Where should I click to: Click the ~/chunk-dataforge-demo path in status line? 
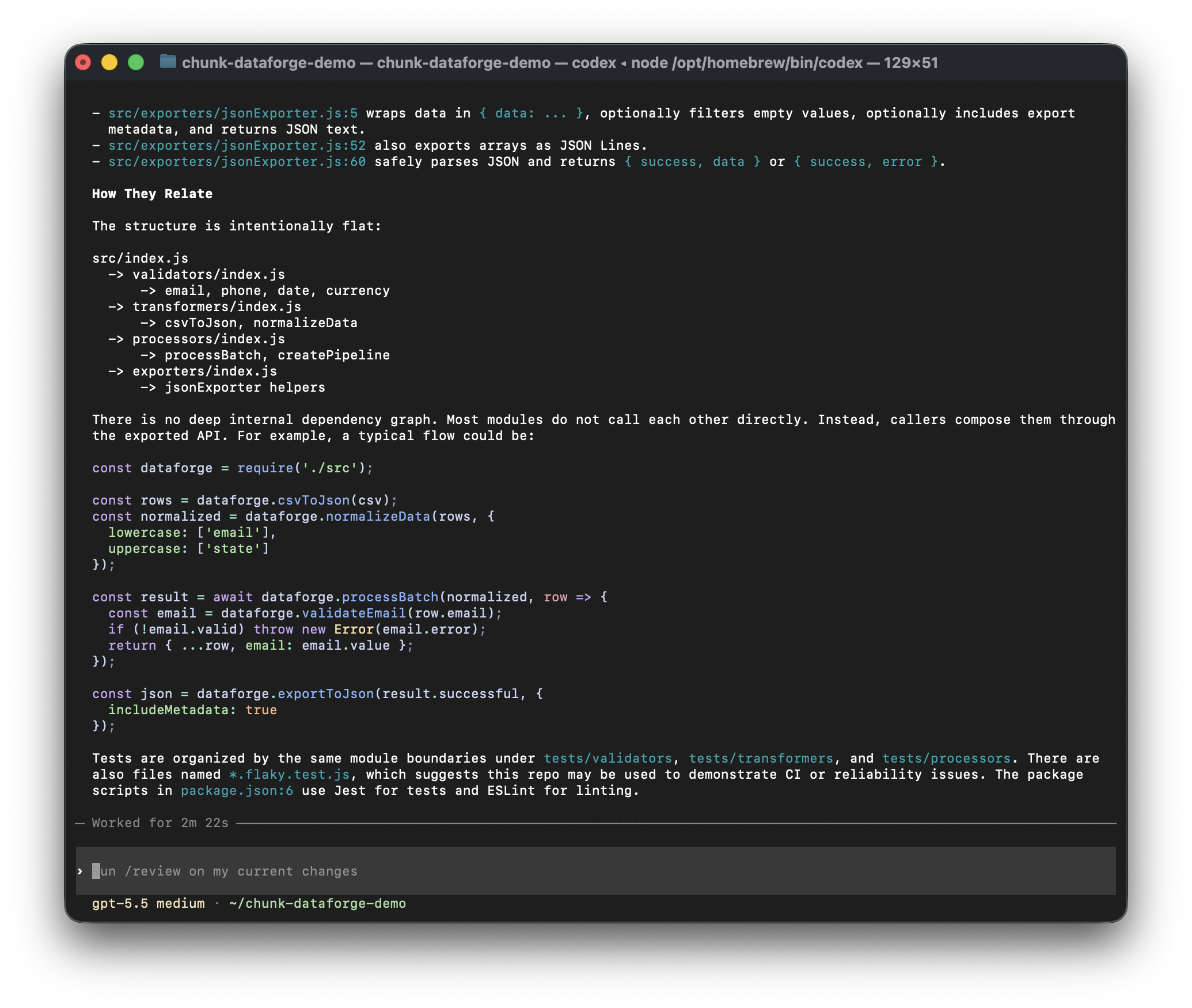click(x=317, y=903)
